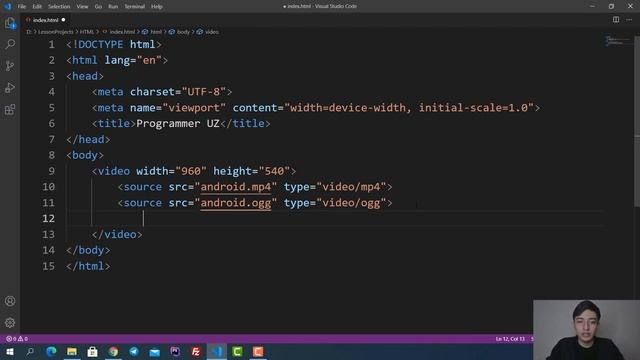Follow the android.mp4 link in code

click(236, 187)
